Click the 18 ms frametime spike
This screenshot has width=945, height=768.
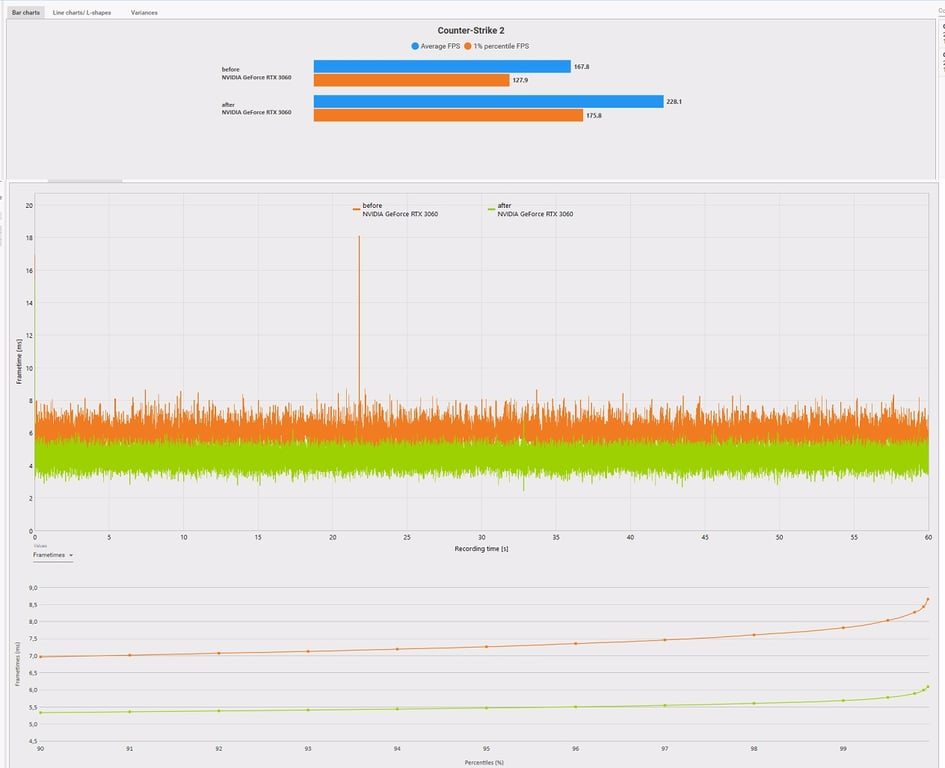pos(359,240)
